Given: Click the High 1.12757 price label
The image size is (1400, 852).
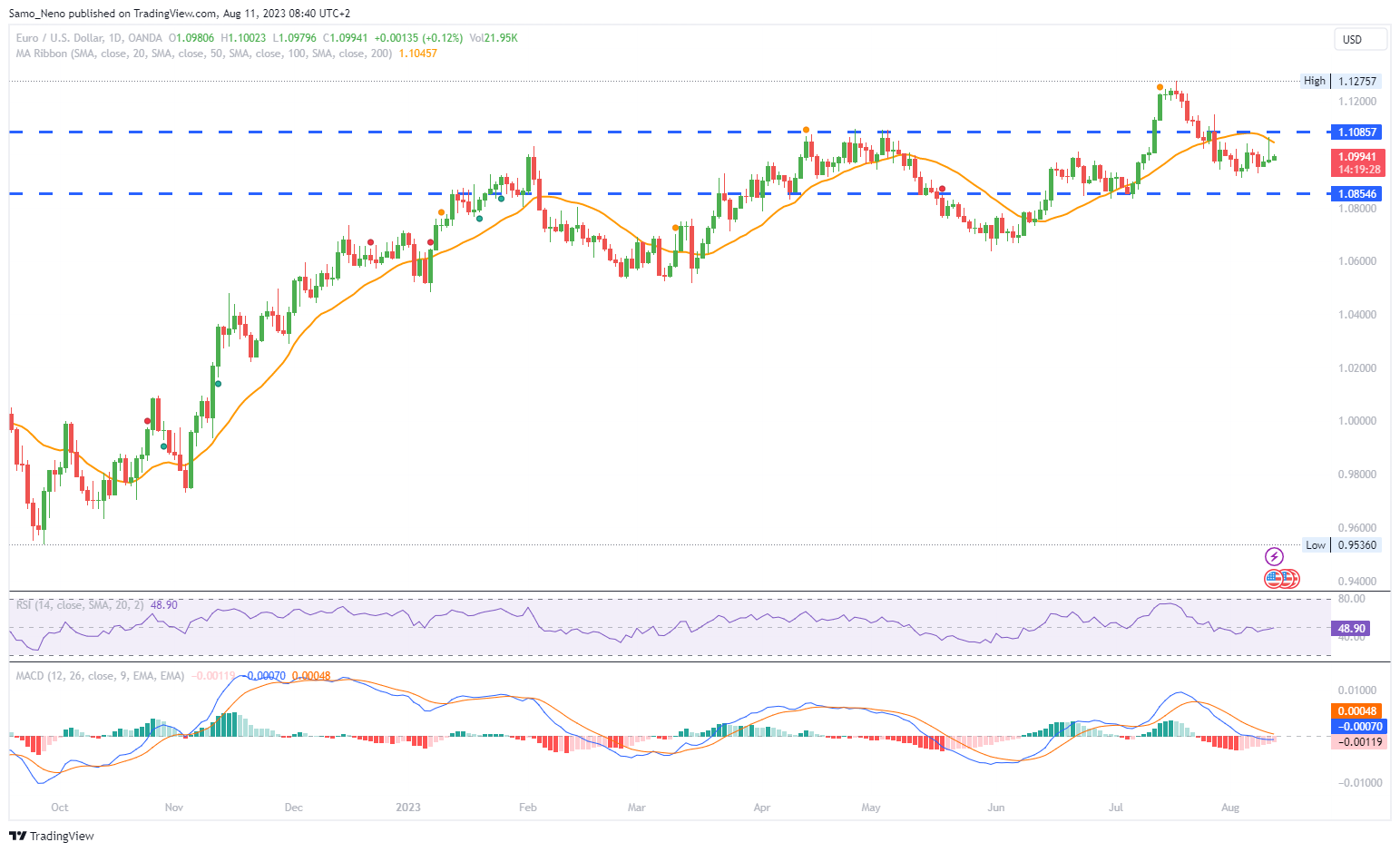Looking at the screenshot, I should [x=1356, y=82].
